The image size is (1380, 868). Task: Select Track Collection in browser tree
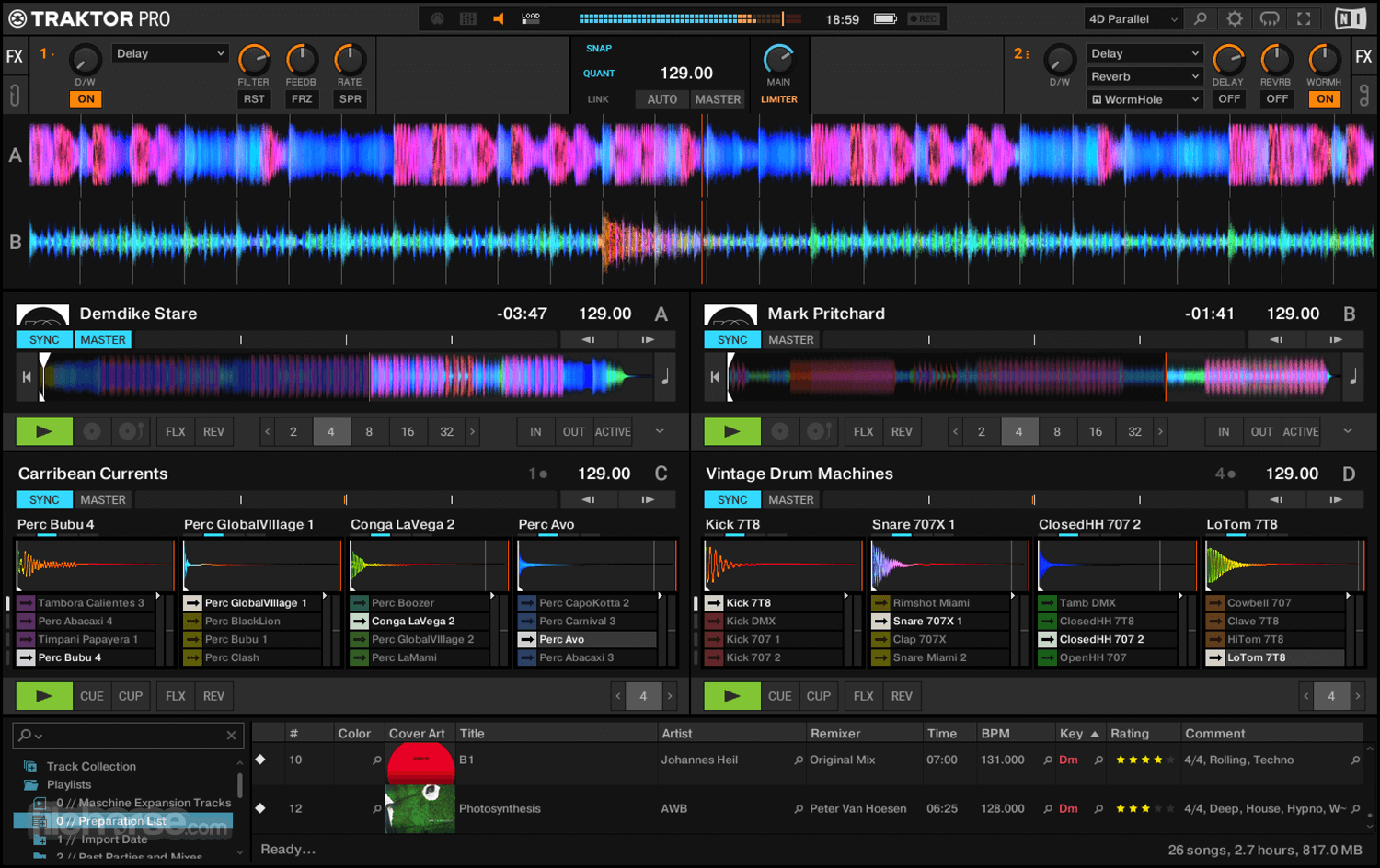pos(91,766)
